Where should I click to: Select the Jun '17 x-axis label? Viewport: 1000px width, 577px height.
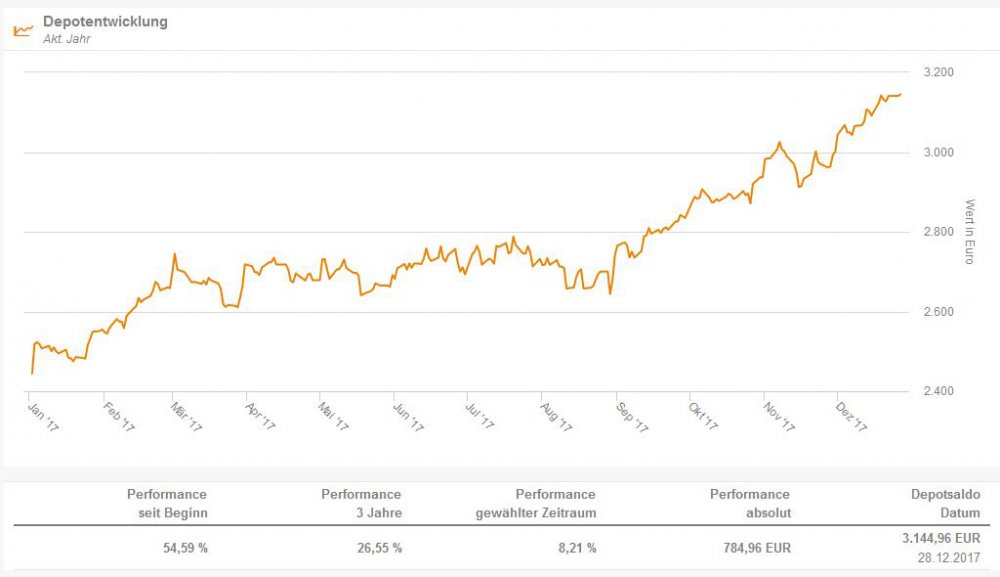pos(410,416)
